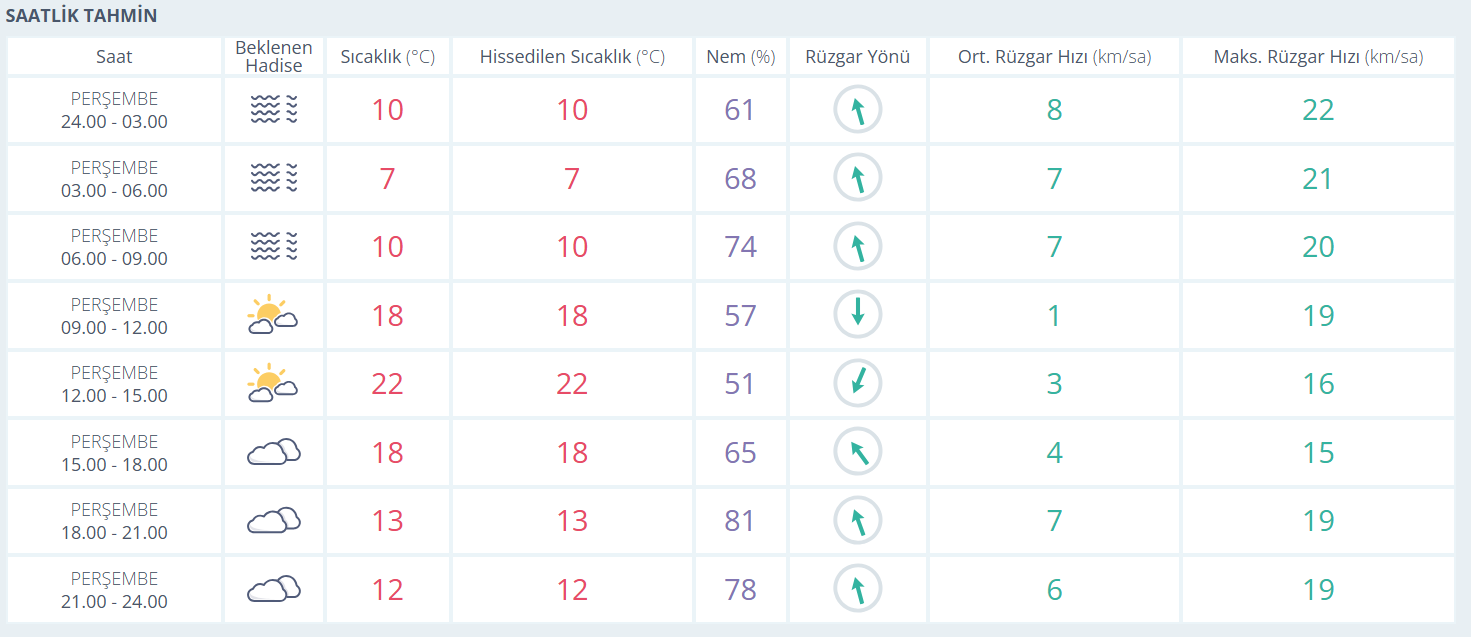
Task: Click the 22 temperature value at 12.00 - 15.00
Action: click(x=387, y=384)
